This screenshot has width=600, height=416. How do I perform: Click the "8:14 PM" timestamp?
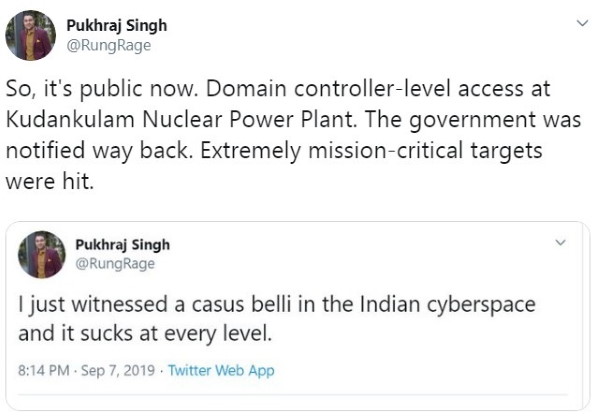(43, 370)
